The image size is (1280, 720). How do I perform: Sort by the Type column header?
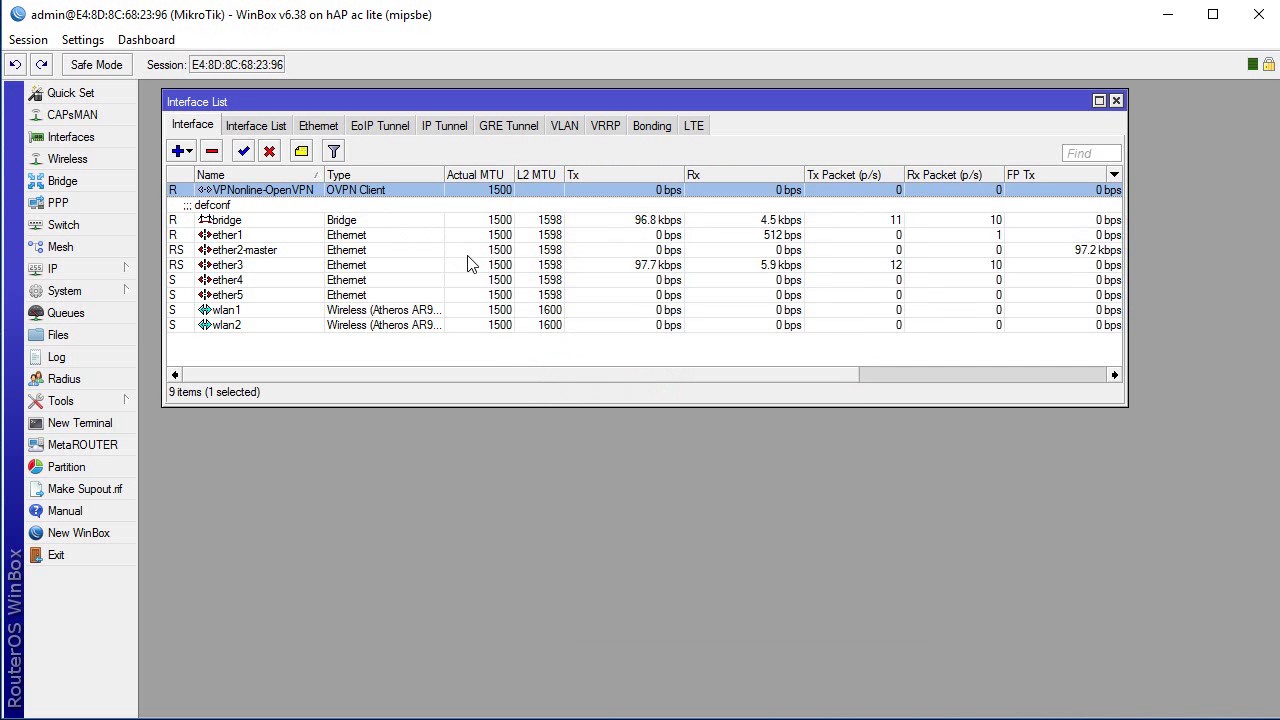tap(384, 175)
